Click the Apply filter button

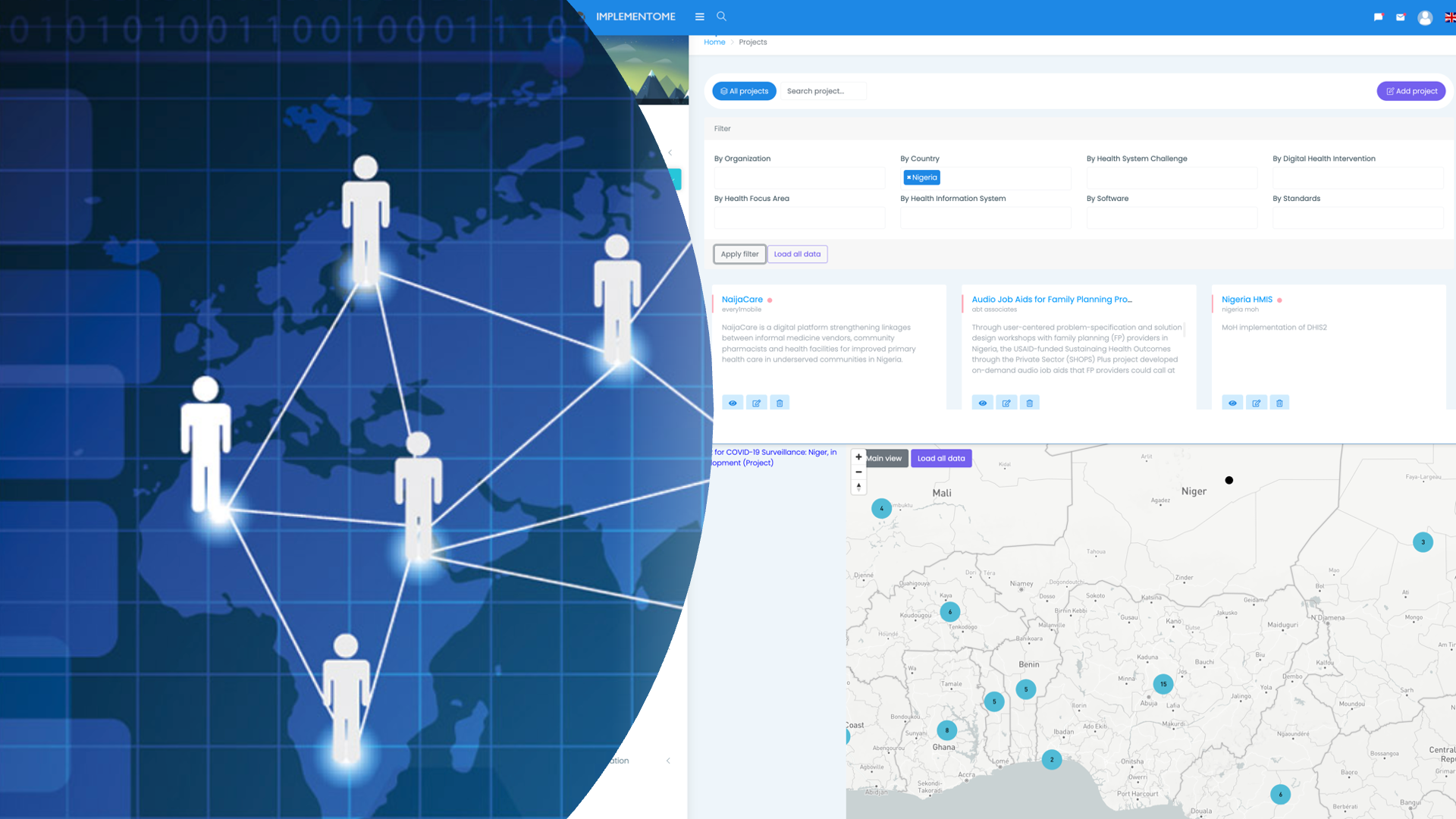(x=739, y=254)
